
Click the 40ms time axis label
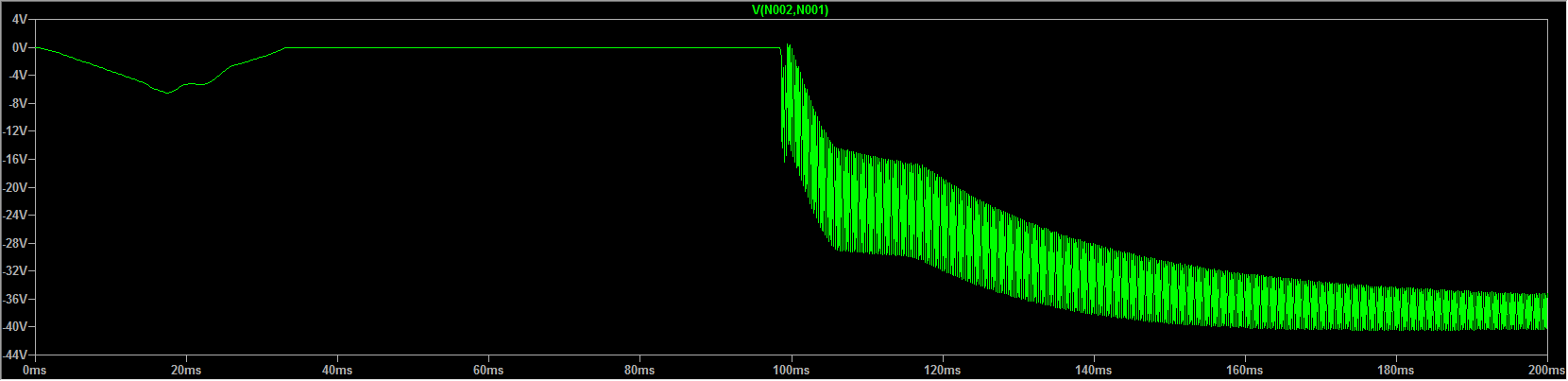pyautogui.click(x=337, y=371)
